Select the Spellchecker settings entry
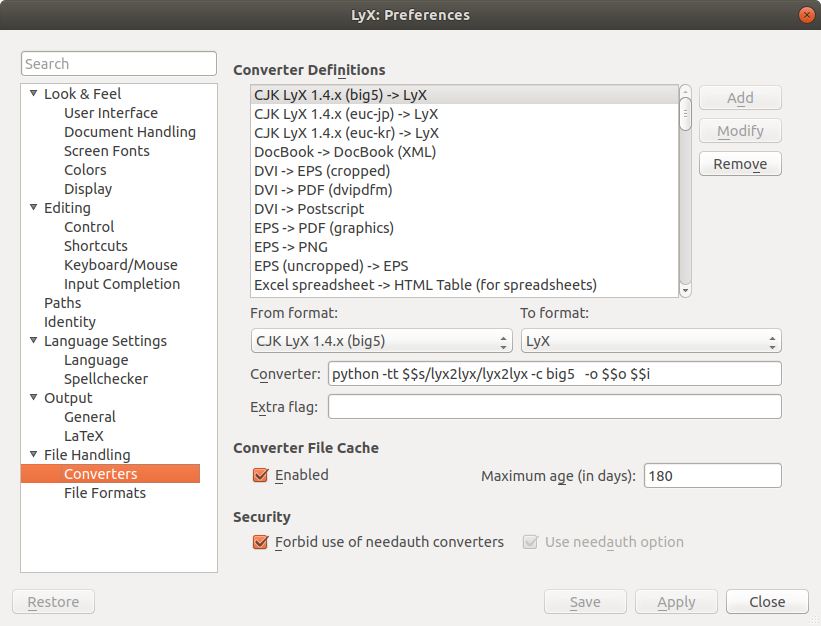Image resolution: width=821 pixels, height=626 pixels. [105, 379]
